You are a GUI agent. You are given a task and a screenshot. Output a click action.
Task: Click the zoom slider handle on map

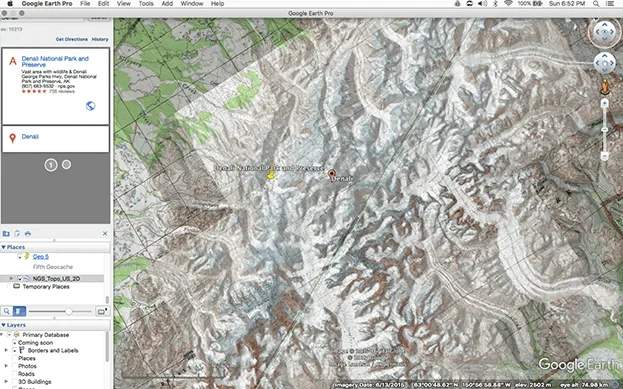tap(604, 130)
